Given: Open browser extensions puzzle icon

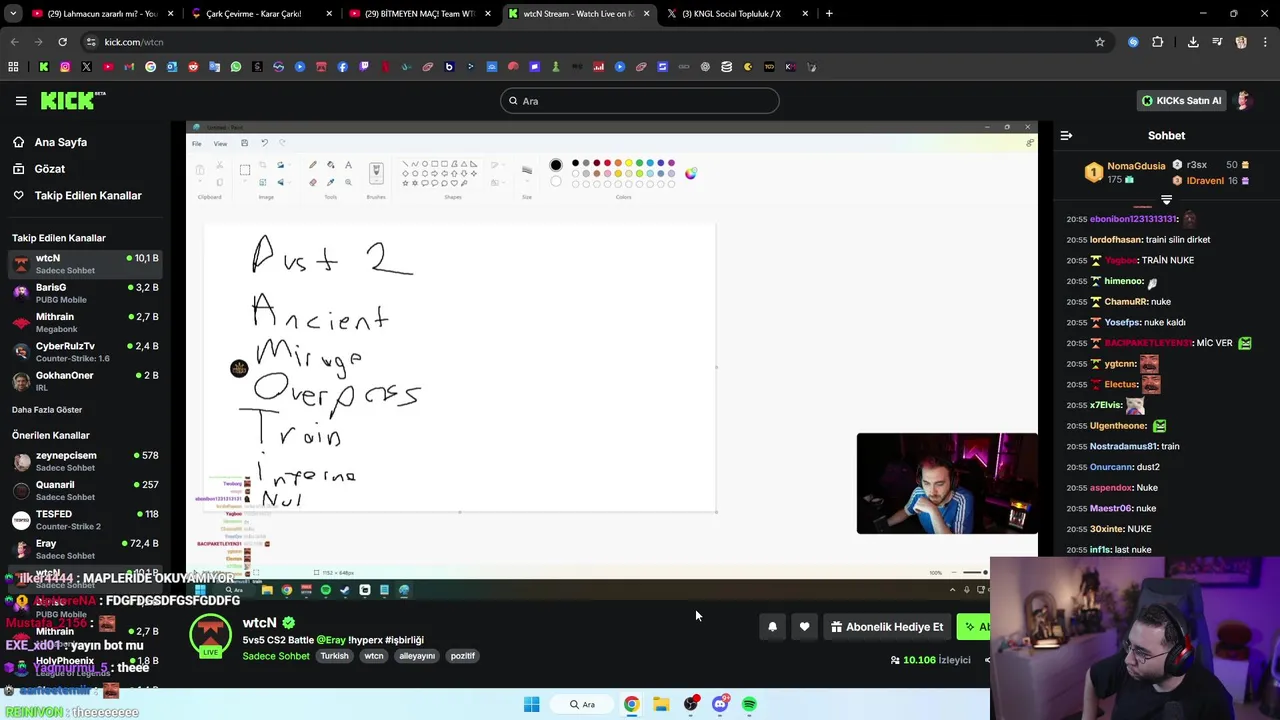Looking at the screenshot, I should (1158, 42).
